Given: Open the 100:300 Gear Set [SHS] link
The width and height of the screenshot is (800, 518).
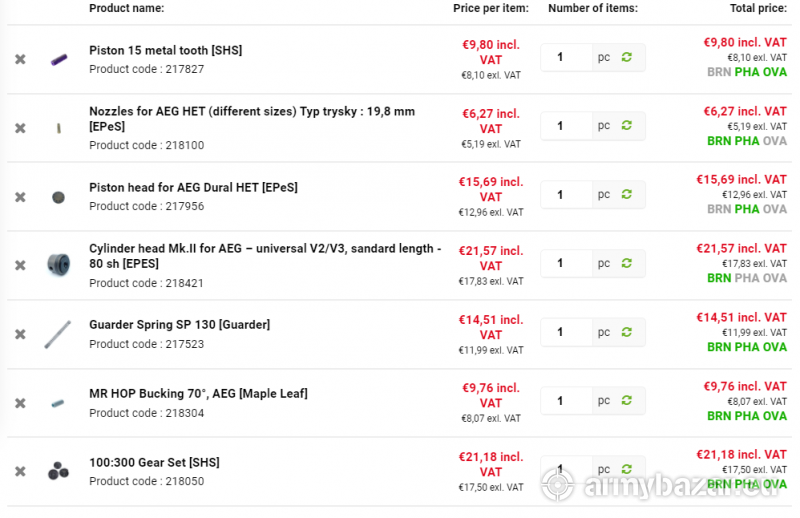Looking at the screenshot, I should click(154, 463).
